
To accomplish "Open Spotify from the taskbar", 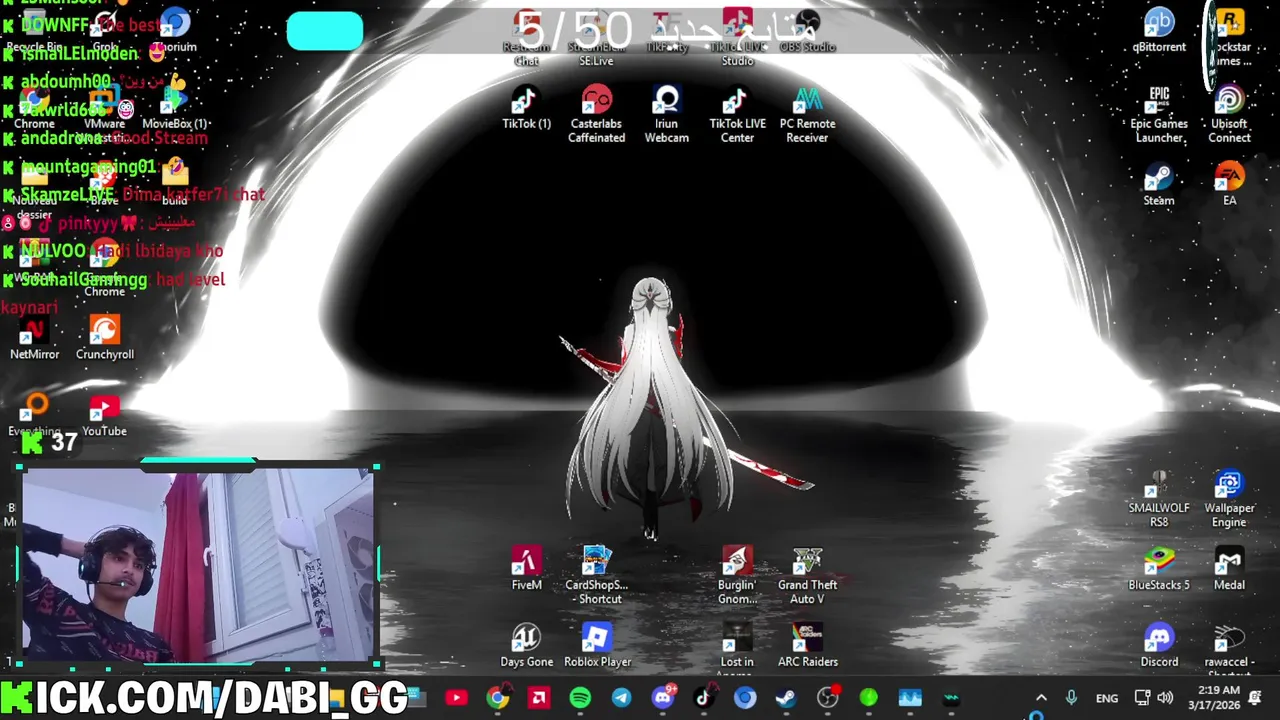I will [580, 698].
